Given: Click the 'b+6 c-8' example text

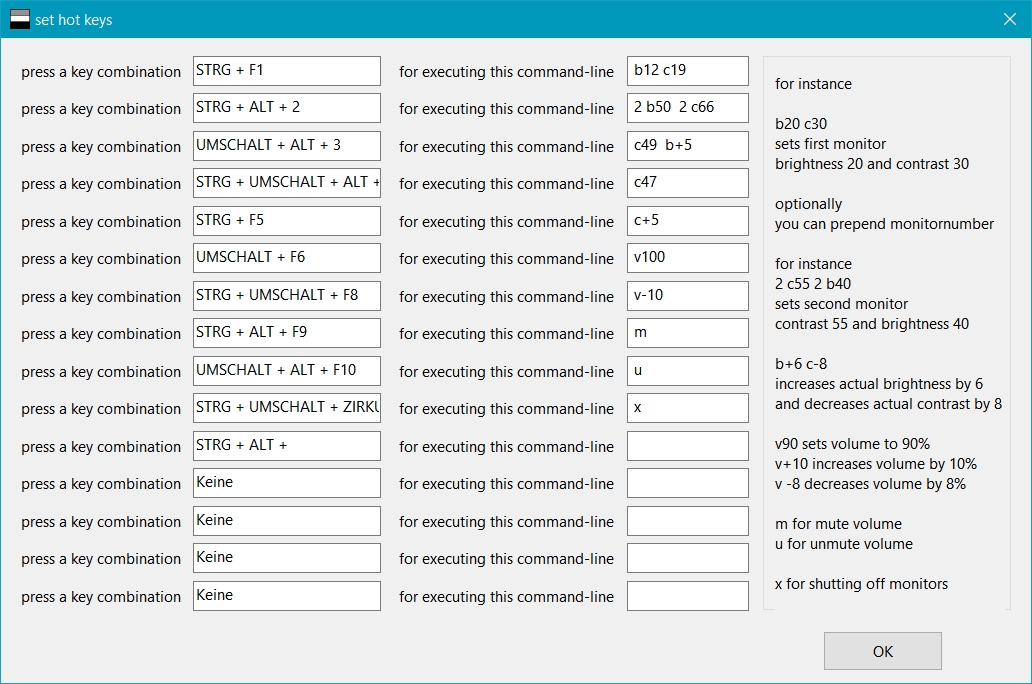Looking at the screenshot, I should (801, 363).
